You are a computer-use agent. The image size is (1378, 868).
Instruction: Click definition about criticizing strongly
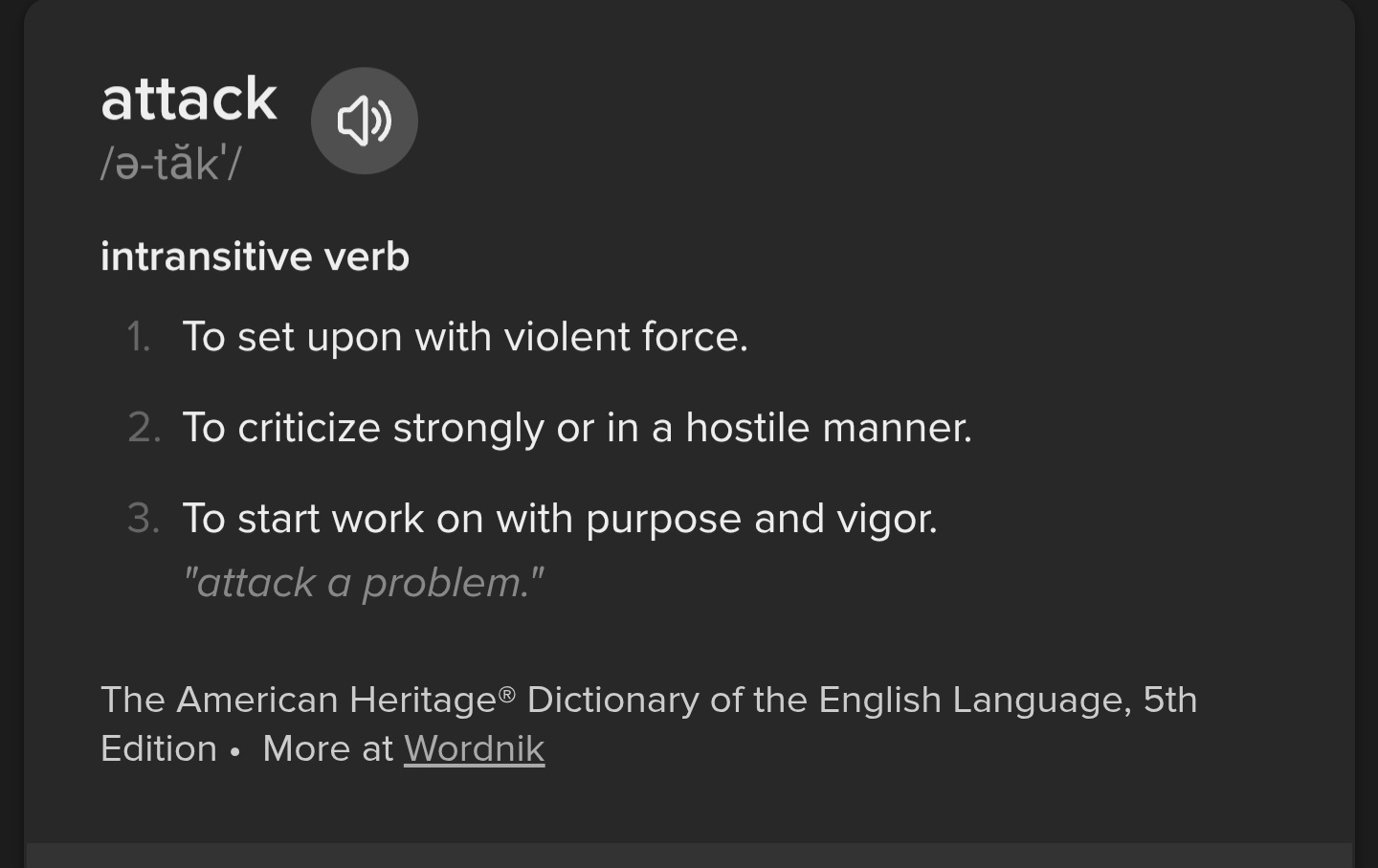click(577, 428)
